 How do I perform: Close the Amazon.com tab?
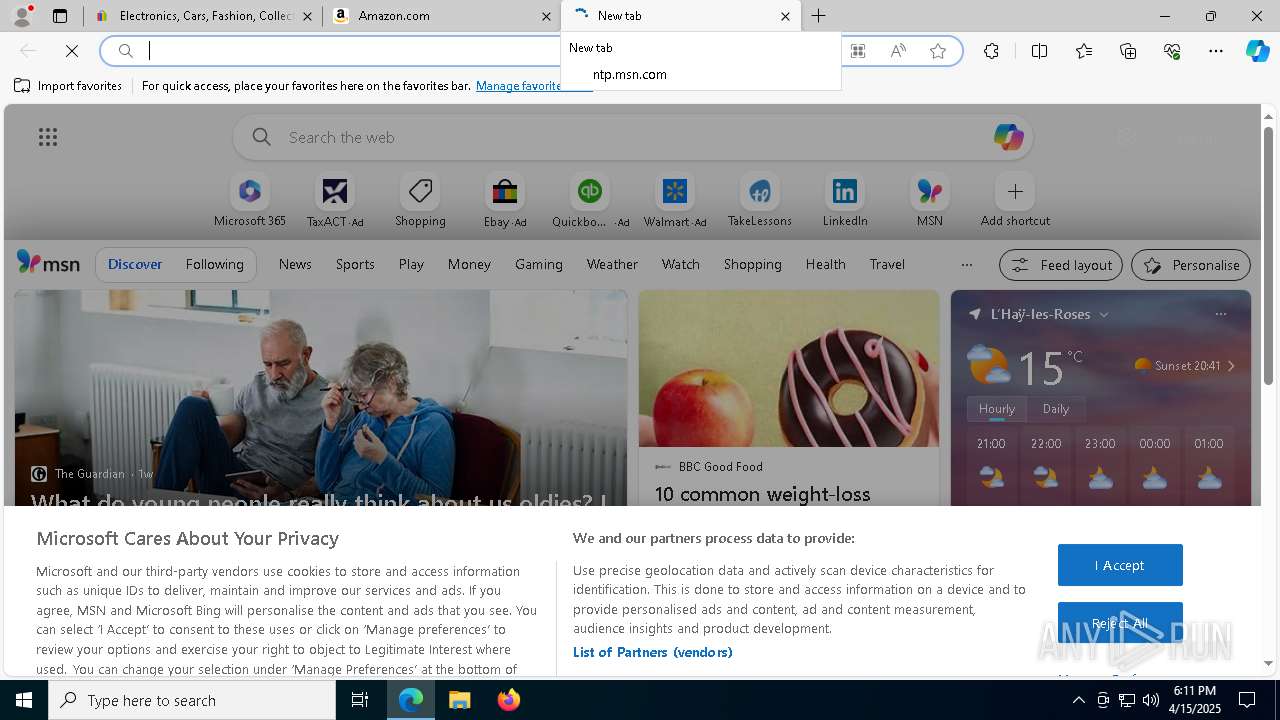point(546,16)
